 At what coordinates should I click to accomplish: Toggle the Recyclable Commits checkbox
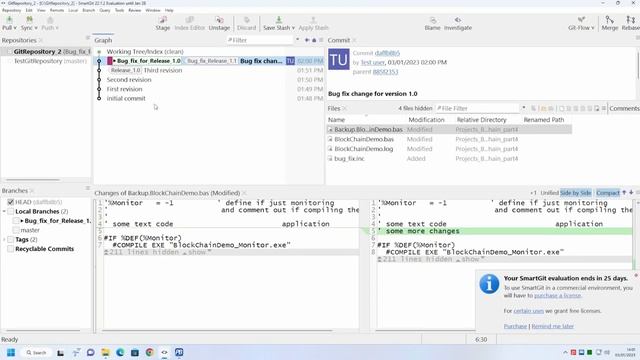tap(11, 249)
